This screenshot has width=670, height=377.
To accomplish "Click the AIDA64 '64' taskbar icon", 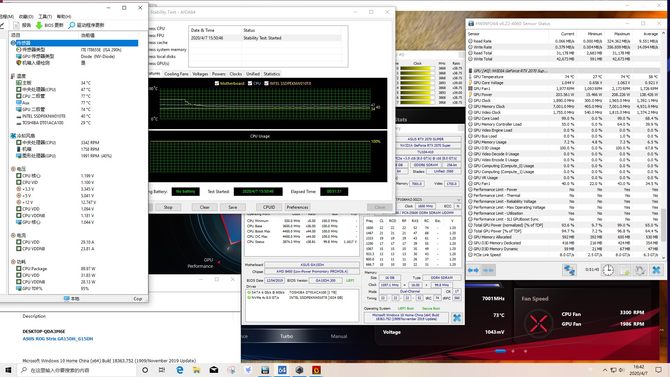I will pos(282,370).
